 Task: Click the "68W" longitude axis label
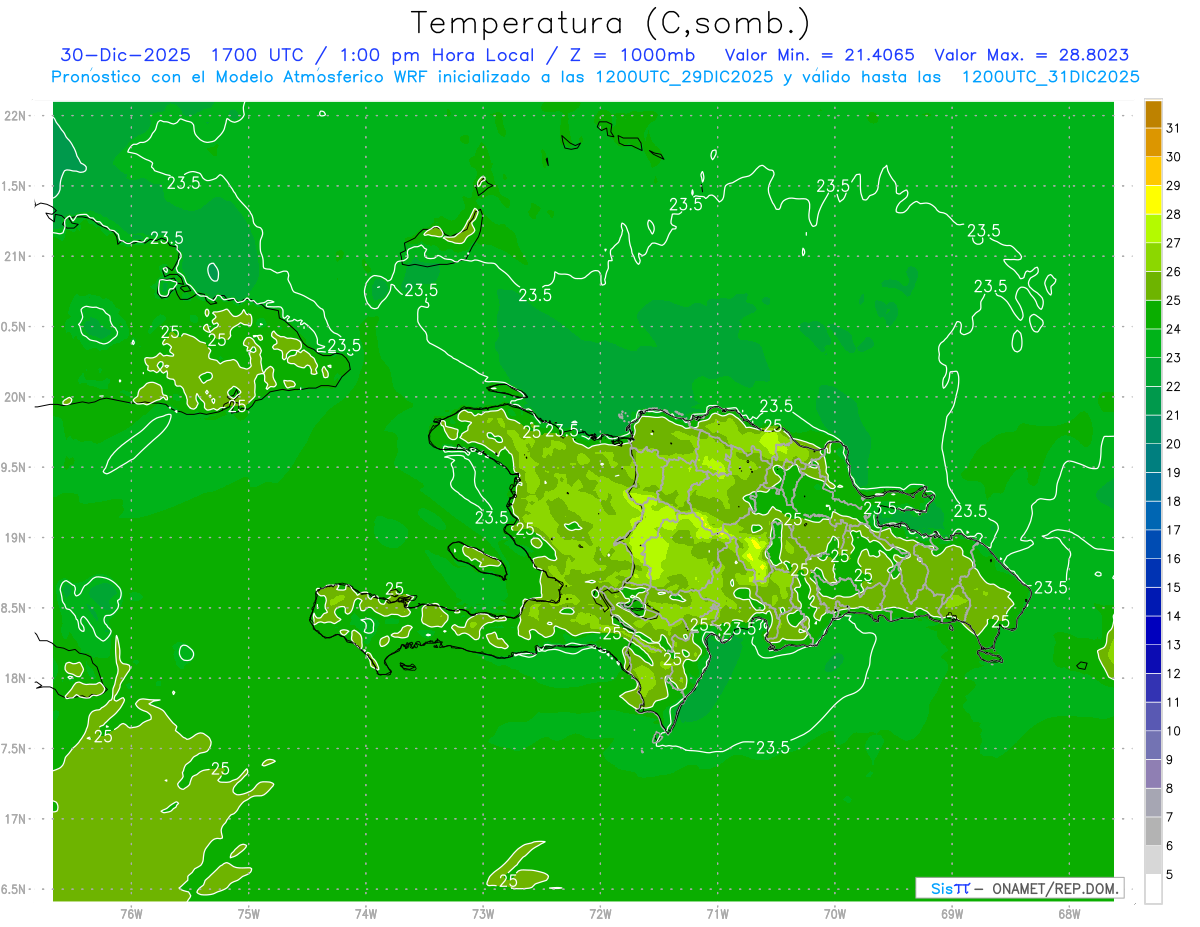[x=1069, y=914]
